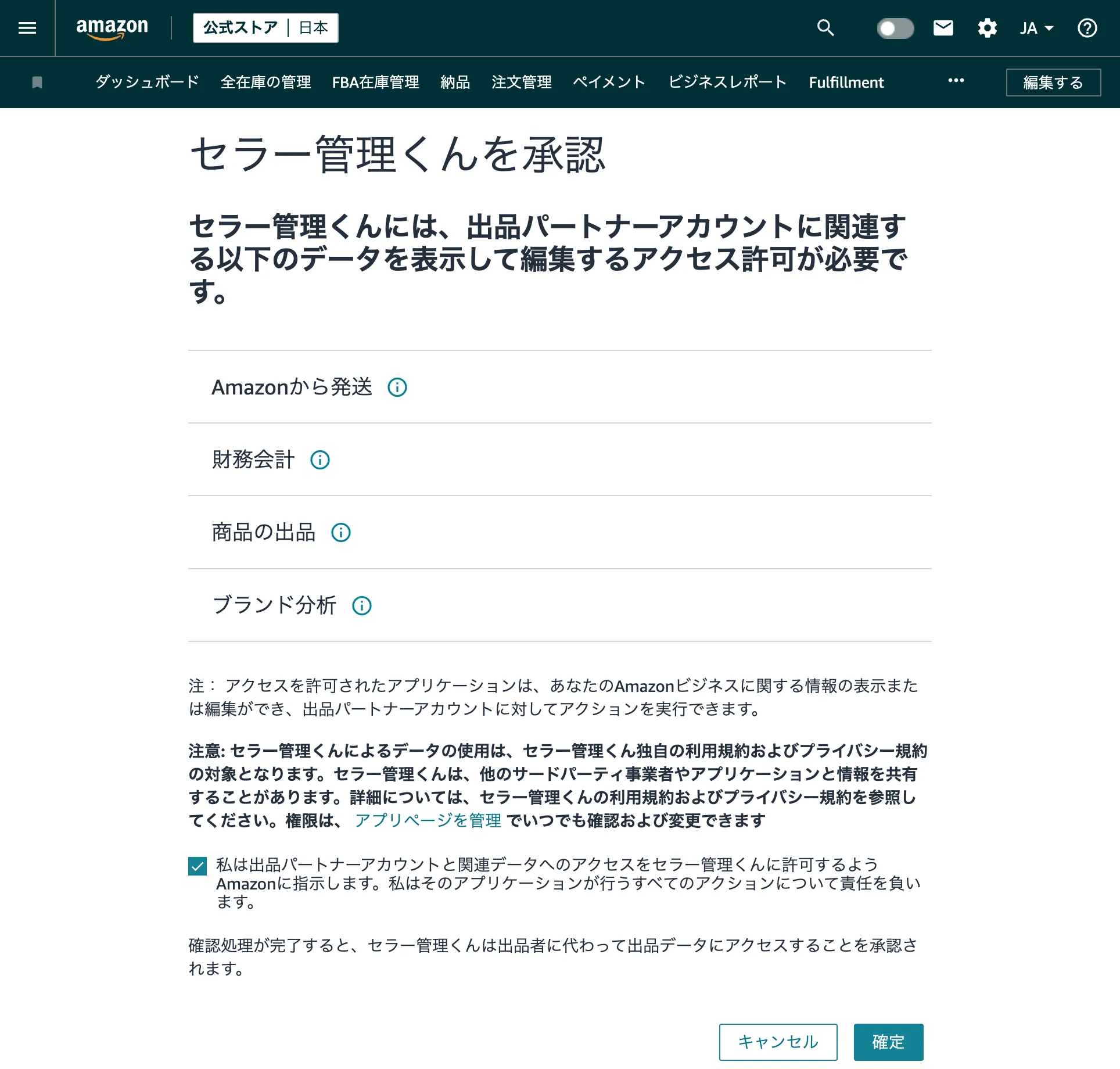Image resolution: width=1120 pixels, height=1069 pixels.
Task: Click the 編集する button
Action: click(1053, 82)
